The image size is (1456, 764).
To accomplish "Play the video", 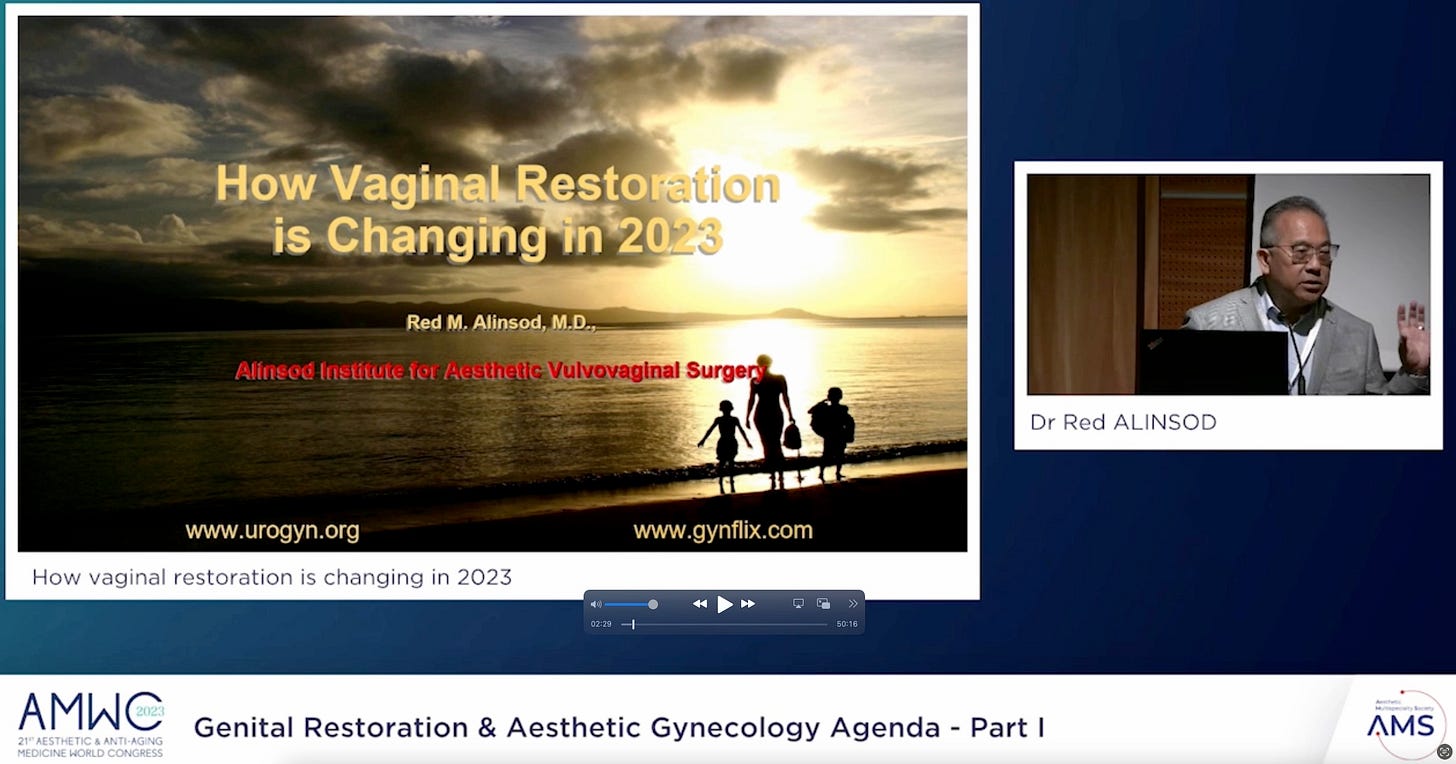I will (x=725, y=604).
